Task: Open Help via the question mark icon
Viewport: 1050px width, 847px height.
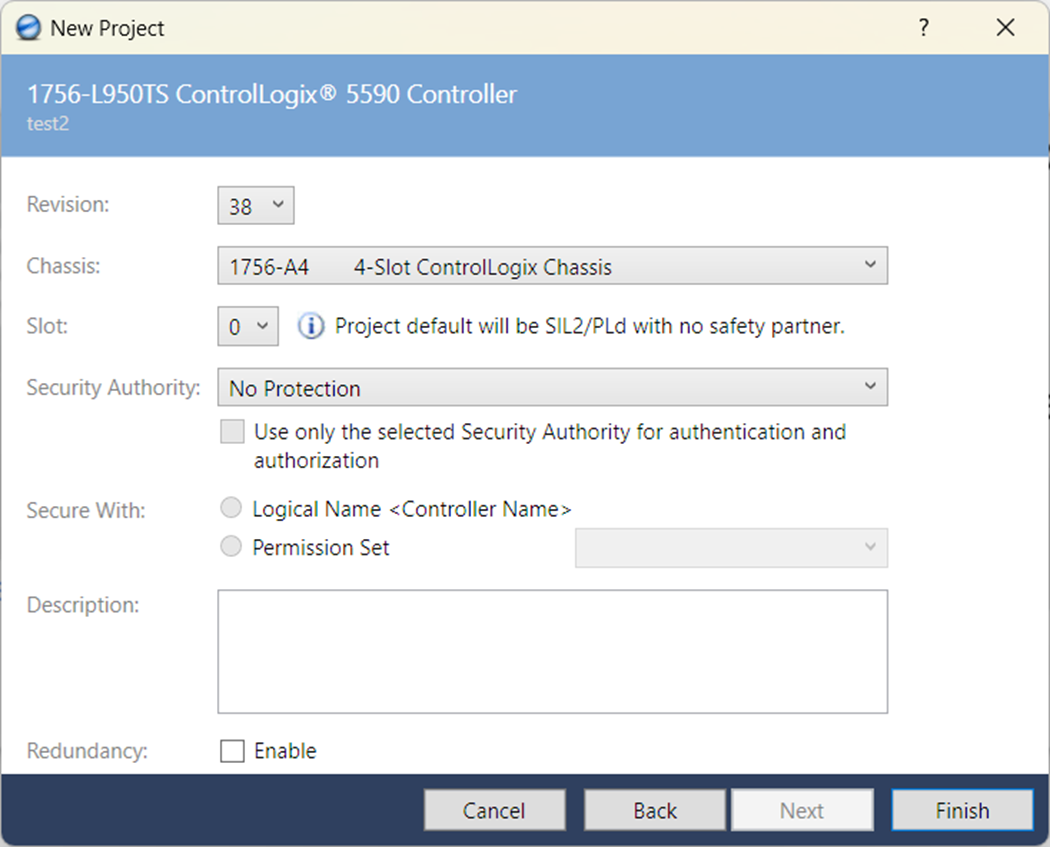Action: point(923,27)
